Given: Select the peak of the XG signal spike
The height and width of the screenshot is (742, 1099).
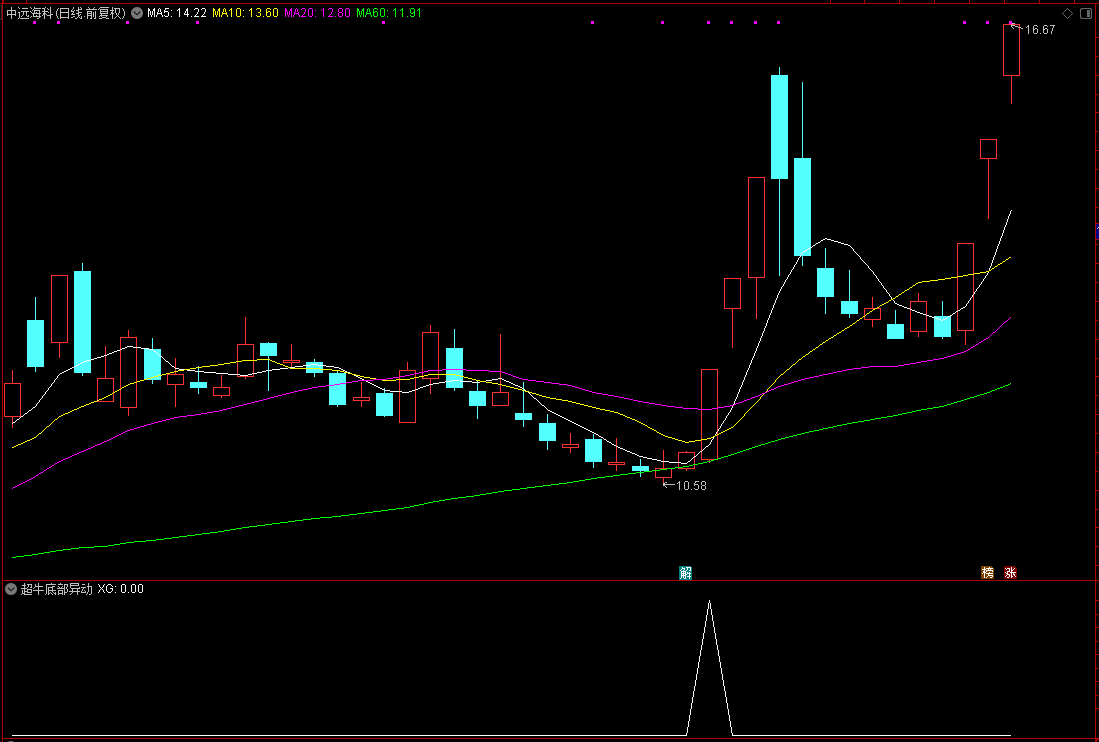Looking at the screenshot, I should (709, 601).
